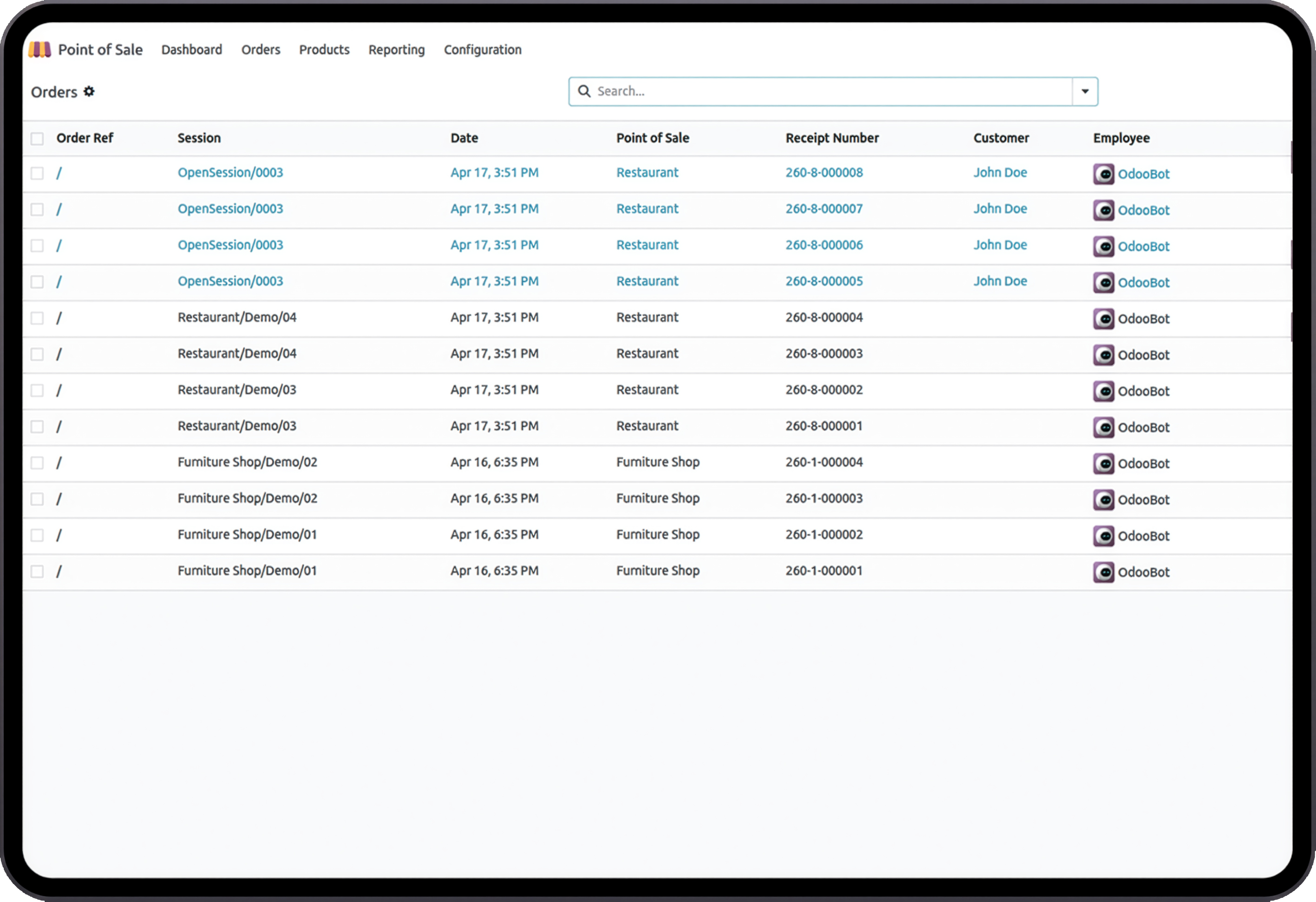This screenshot has height=902, width=1316.
Task: Sort by Session column header
Action: tap(199, 138)
